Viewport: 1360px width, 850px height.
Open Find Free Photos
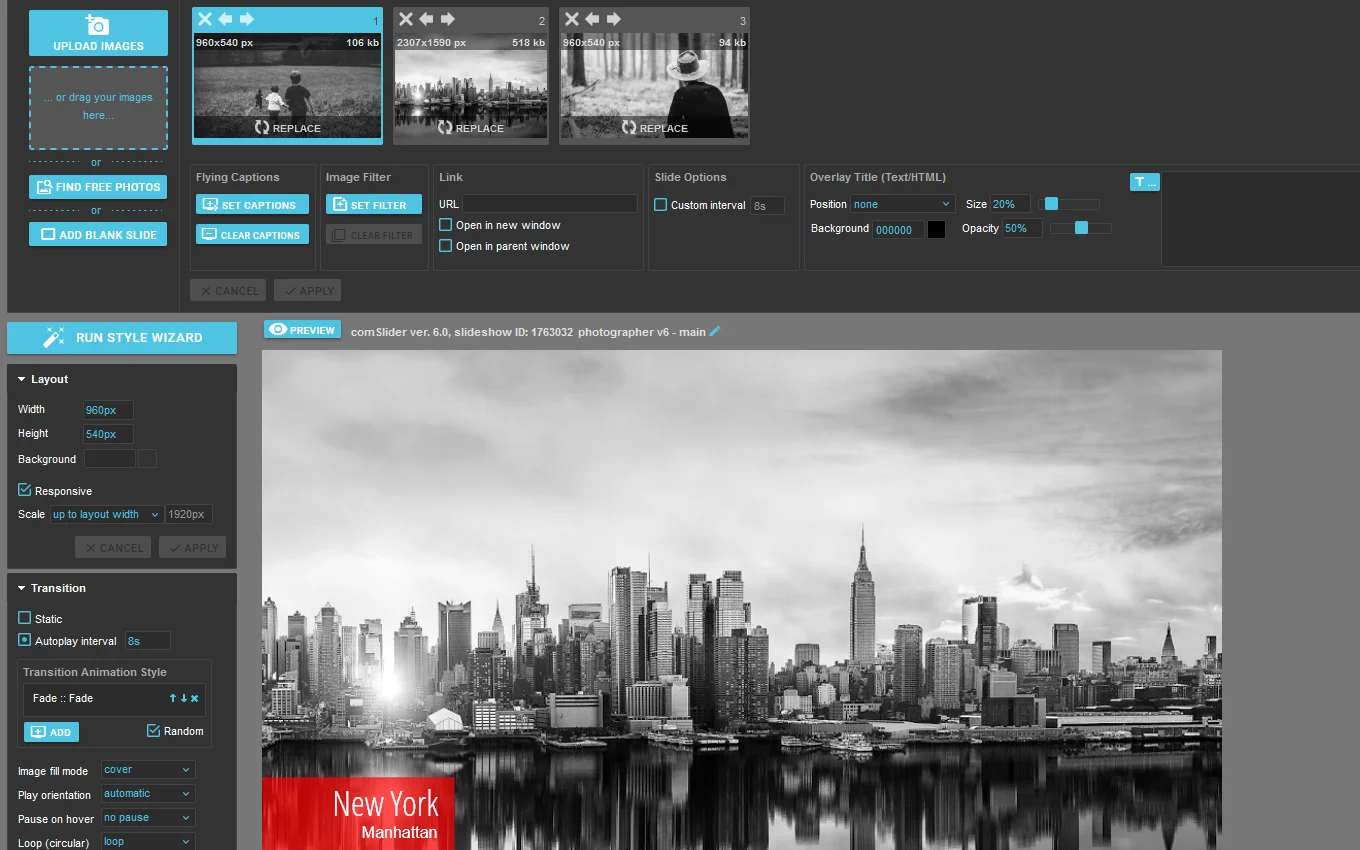point(98,187)
